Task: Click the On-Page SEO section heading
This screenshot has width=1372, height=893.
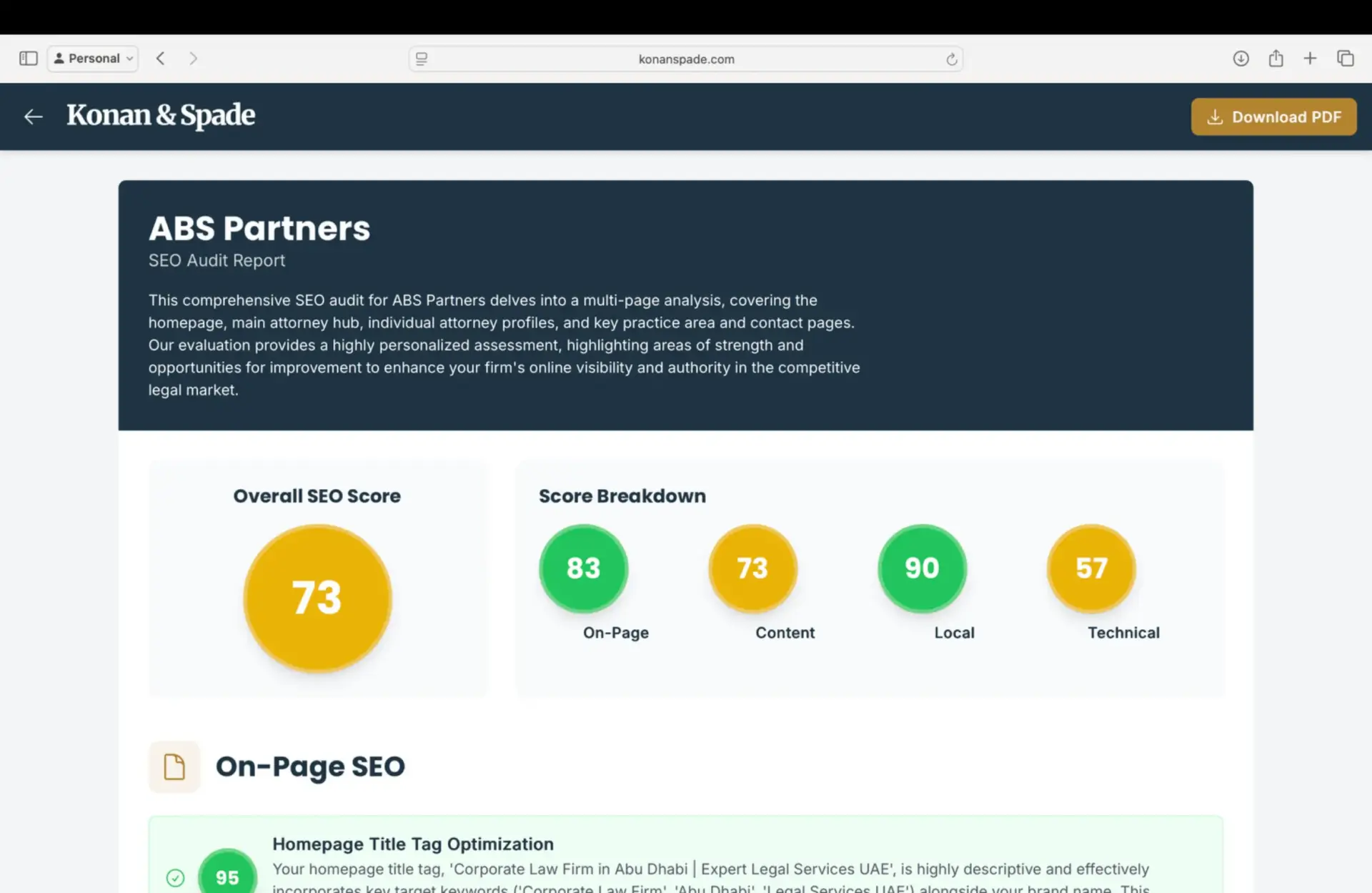Action: 310,766
